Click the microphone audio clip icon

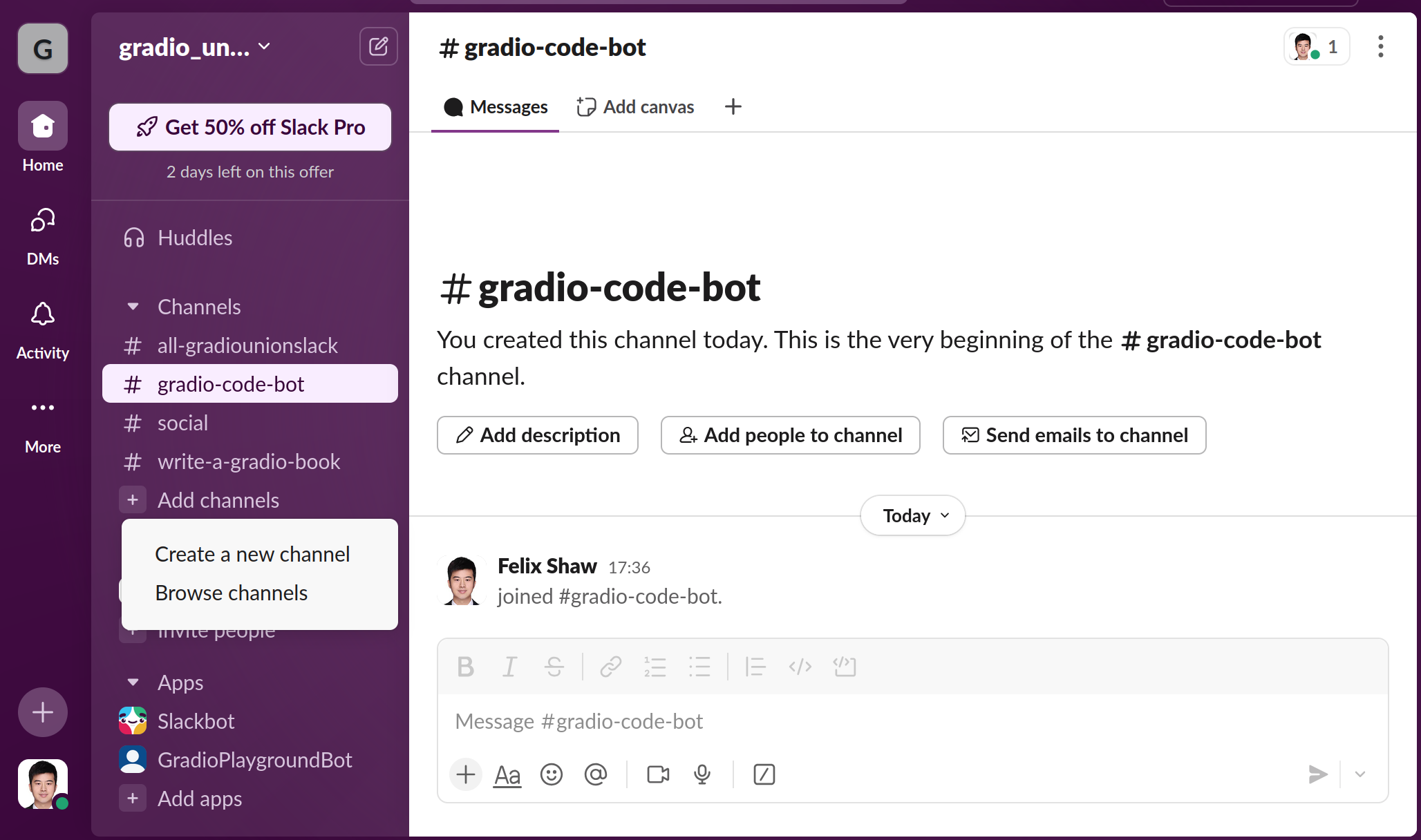click(702, 774)
